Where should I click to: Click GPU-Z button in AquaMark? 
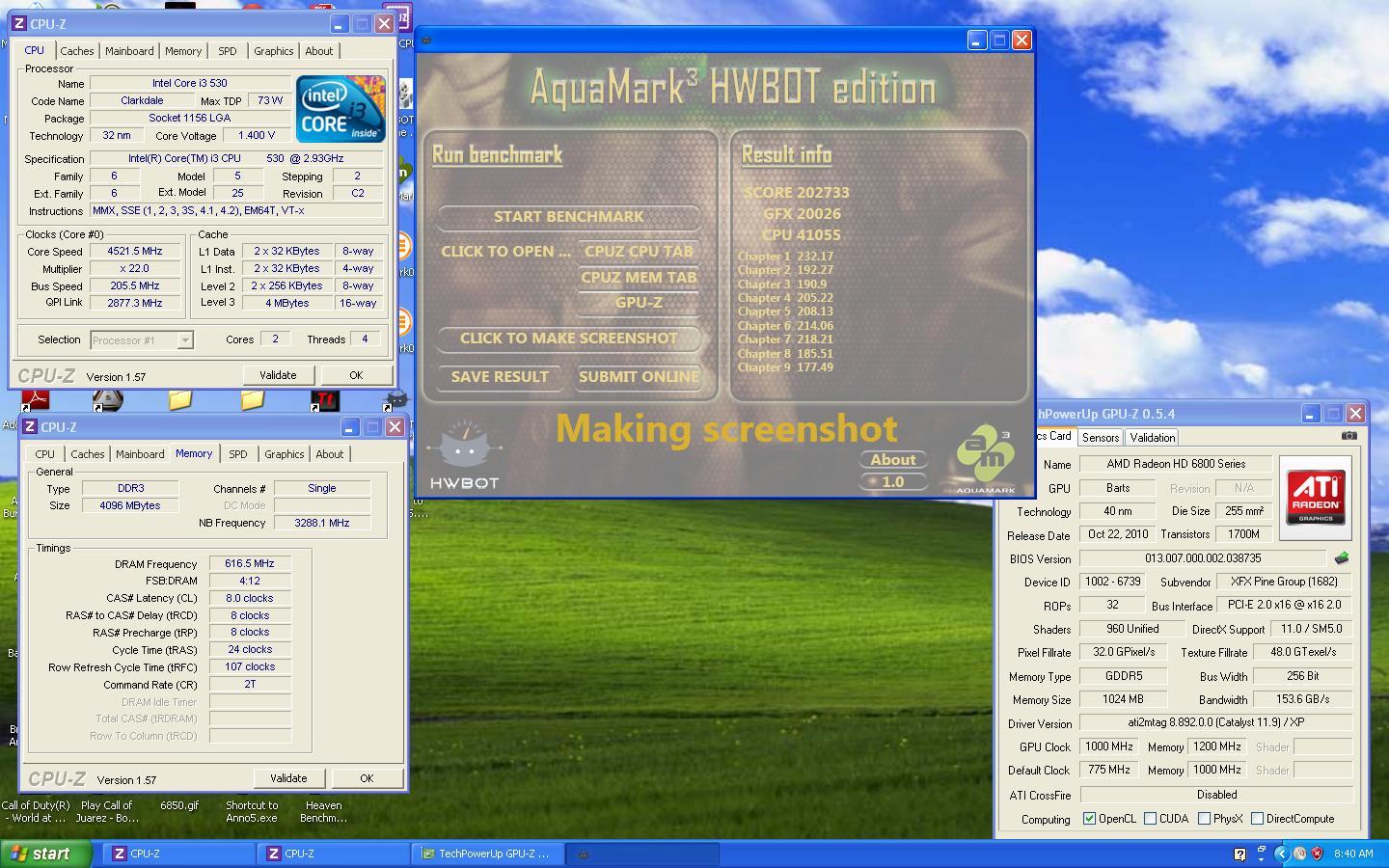[639, 303]
